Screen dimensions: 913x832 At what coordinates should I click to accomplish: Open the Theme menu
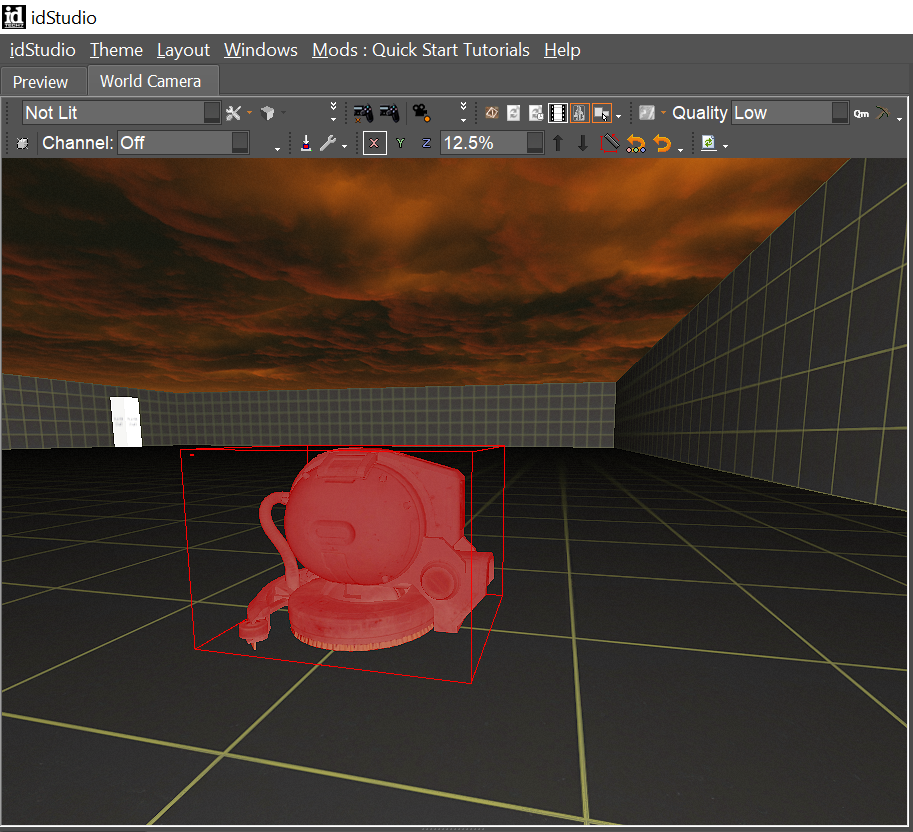[116, 50]
